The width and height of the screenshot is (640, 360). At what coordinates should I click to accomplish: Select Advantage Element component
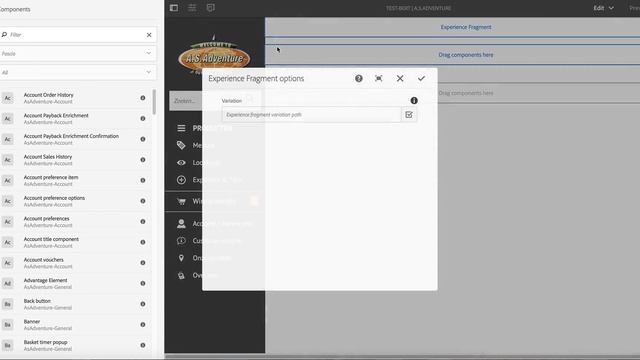76,283
